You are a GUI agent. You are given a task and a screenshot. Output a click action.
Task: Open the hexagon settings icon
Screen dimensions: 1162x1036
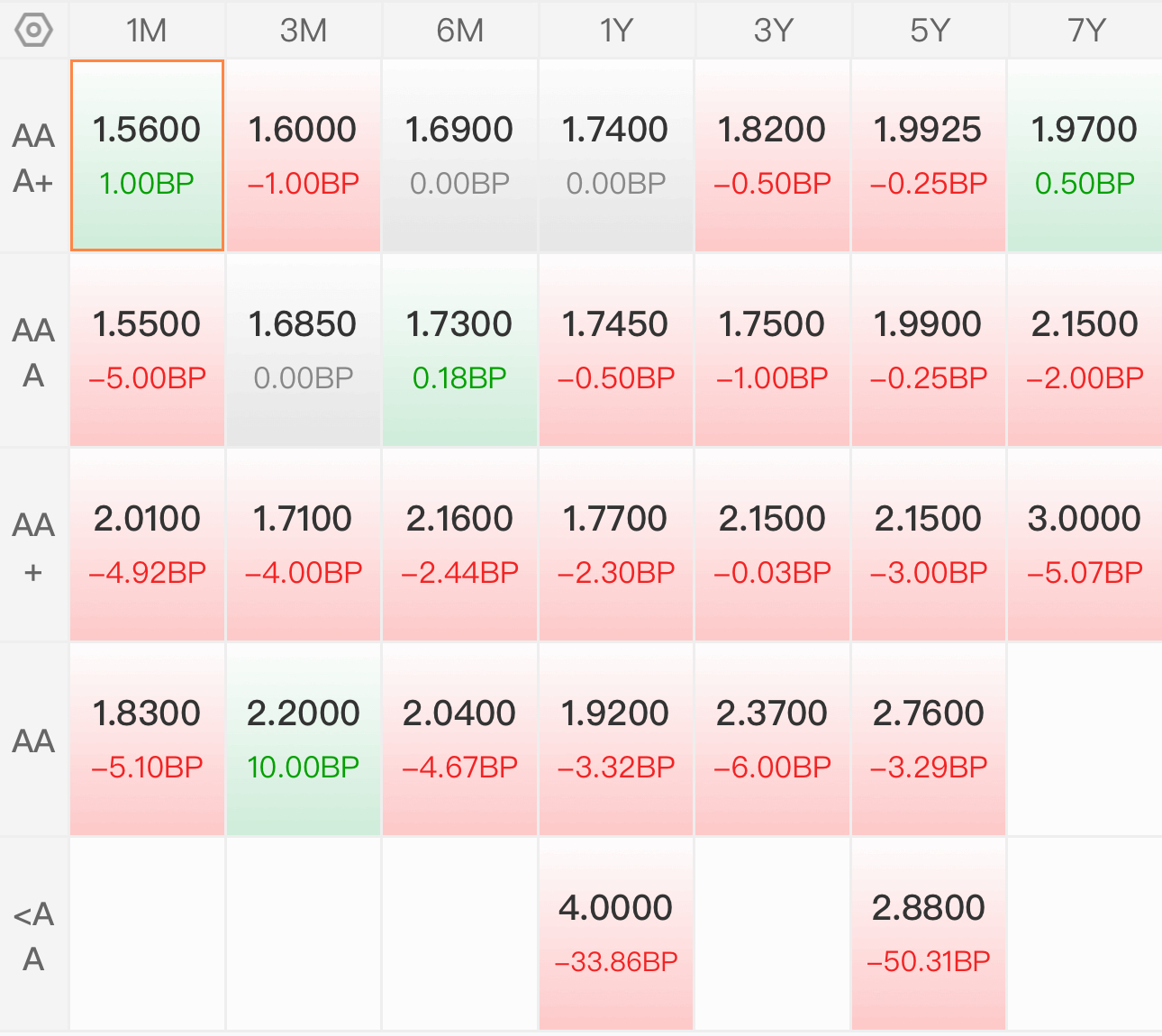(33, 31)
